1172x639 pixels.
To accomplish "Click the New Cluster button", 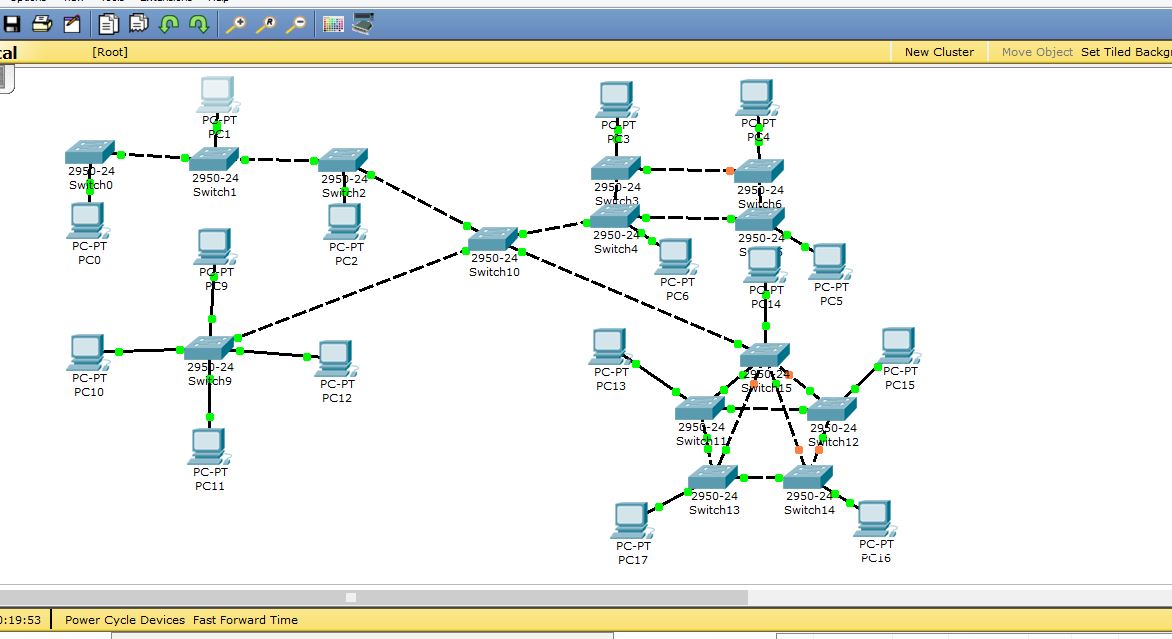I will click(938, 51).
